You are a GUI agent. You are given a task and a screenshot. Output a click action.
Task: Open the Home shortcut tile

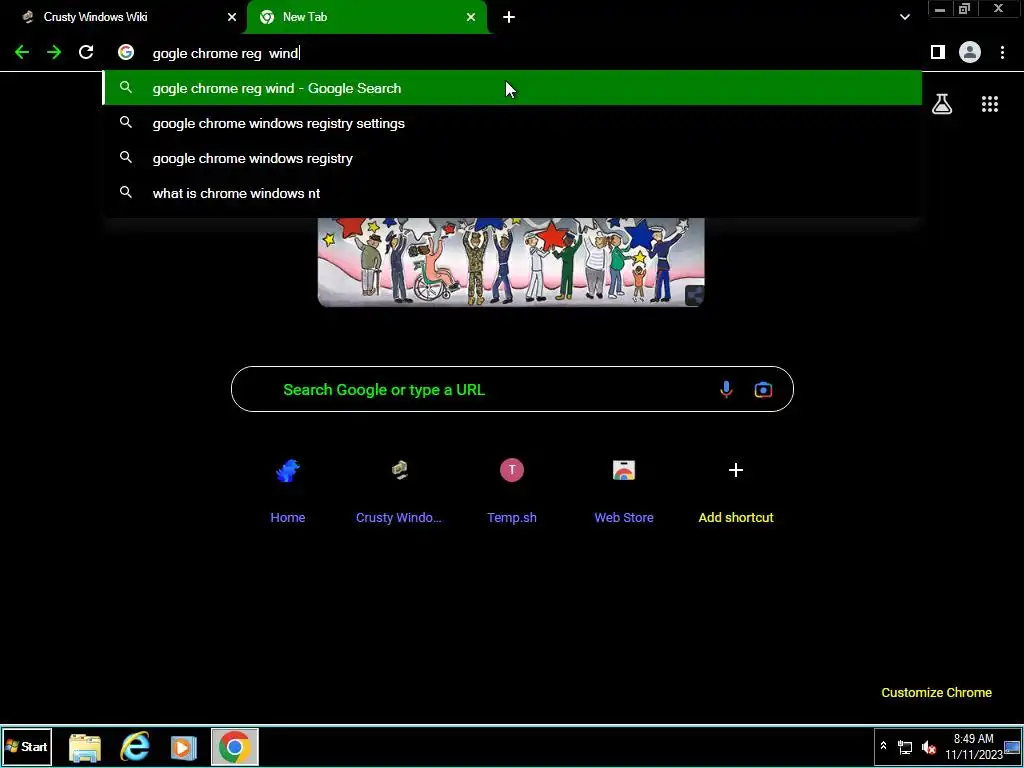coord(287,491)
